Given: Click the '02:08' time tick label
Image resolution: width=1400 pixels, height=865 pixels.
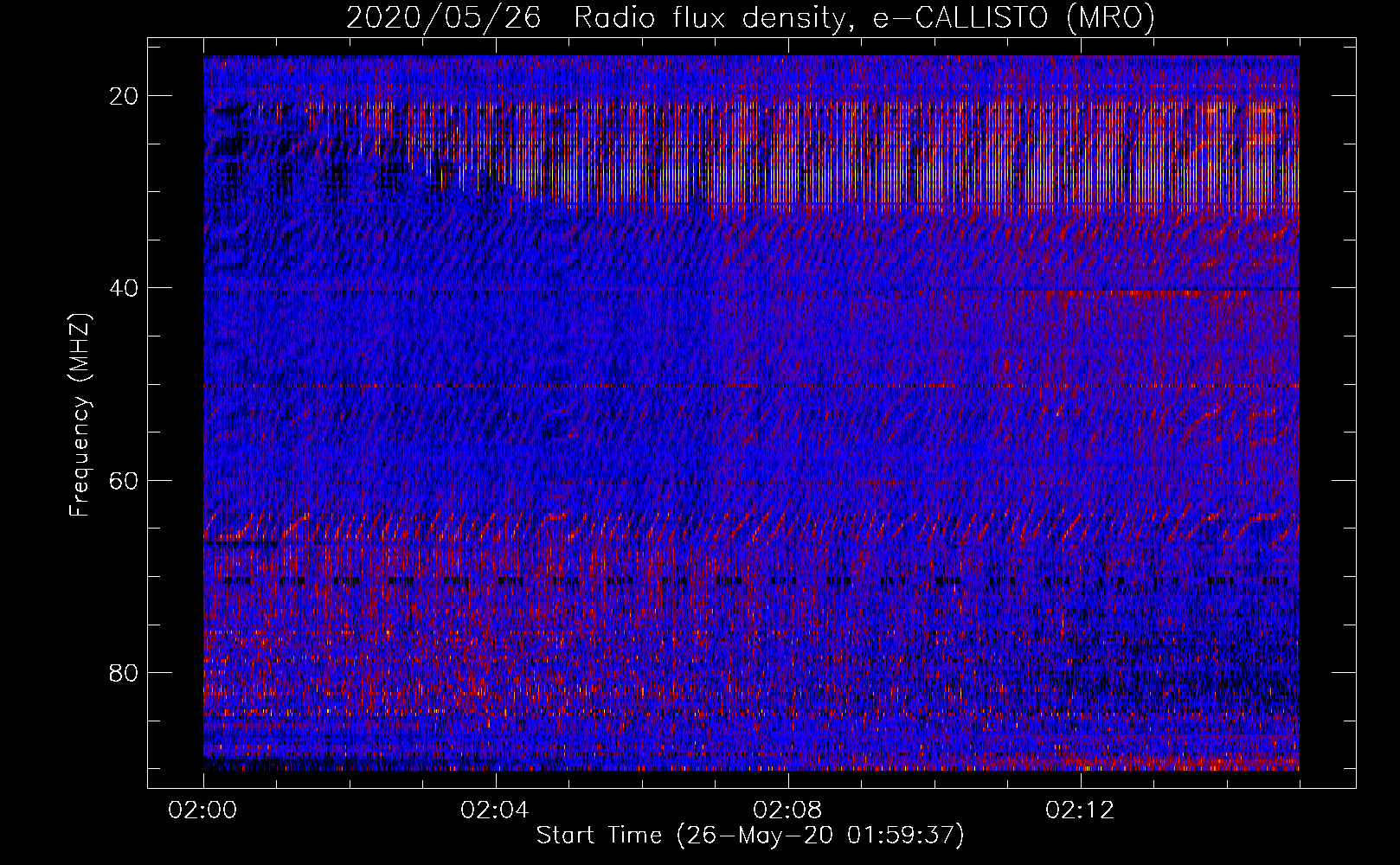Looking at the screenshot, I should coord(787,810).
